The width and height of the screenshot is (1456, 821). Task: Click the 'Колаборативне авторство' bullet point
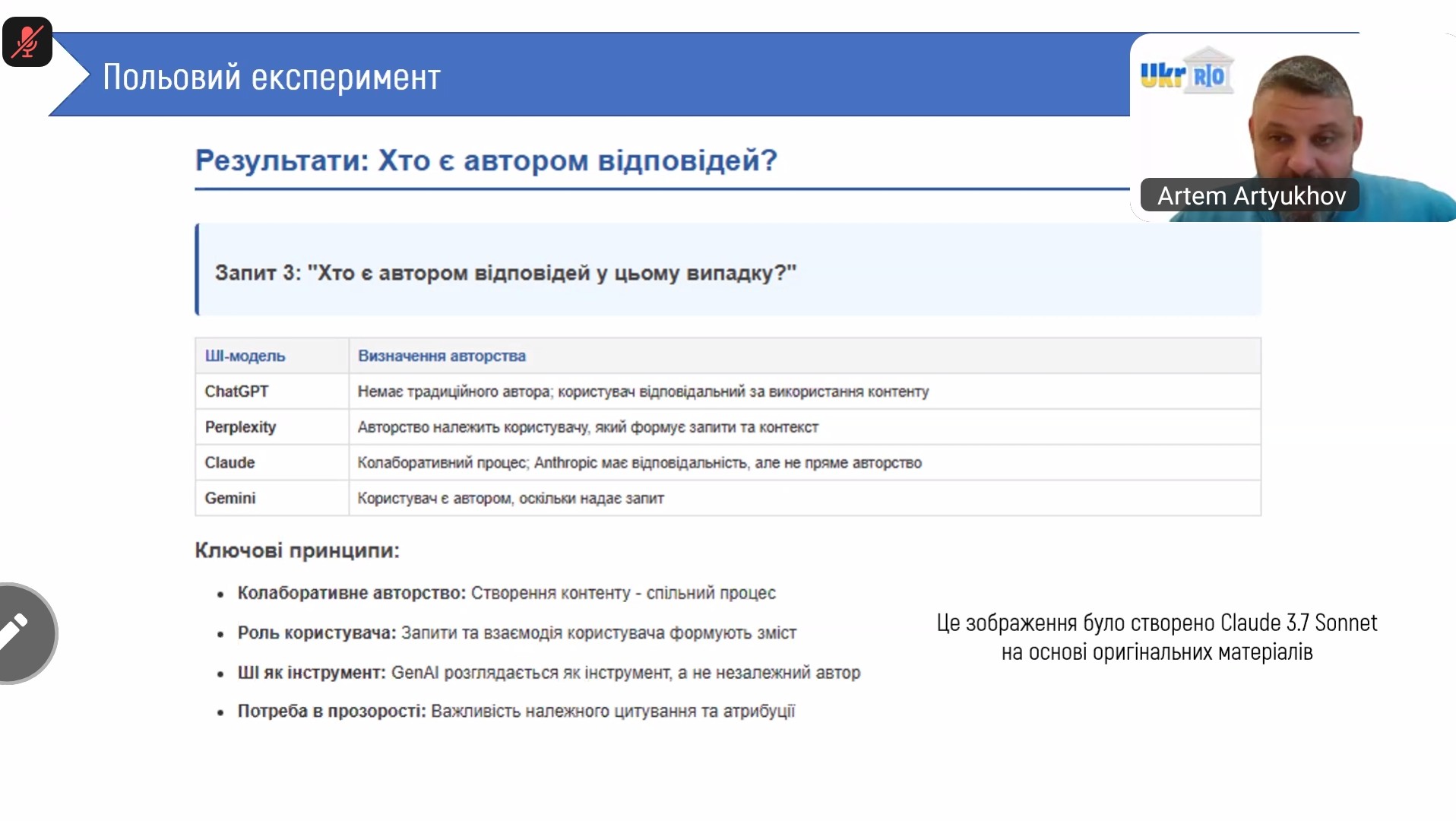506,593
